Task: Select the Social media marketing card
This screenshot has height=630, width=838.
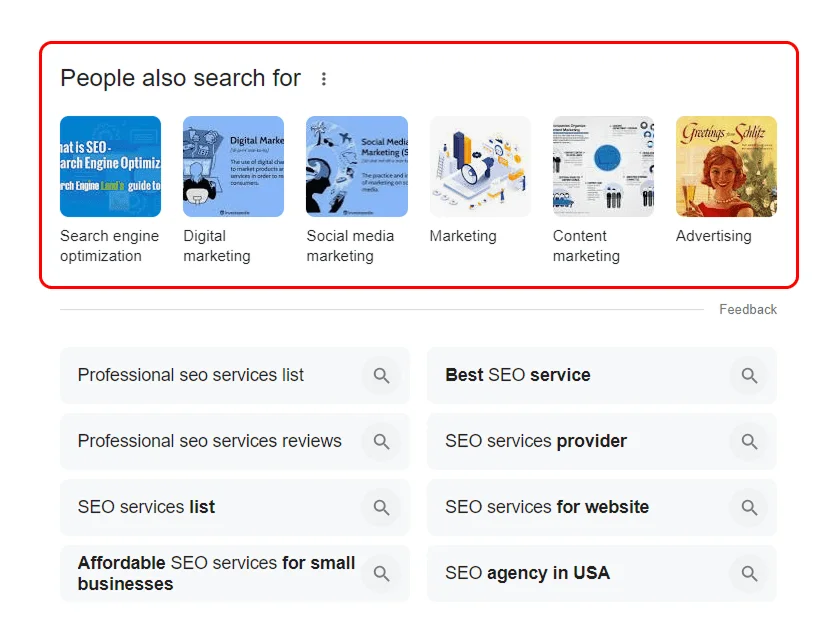Action: [x=356, y=166]
